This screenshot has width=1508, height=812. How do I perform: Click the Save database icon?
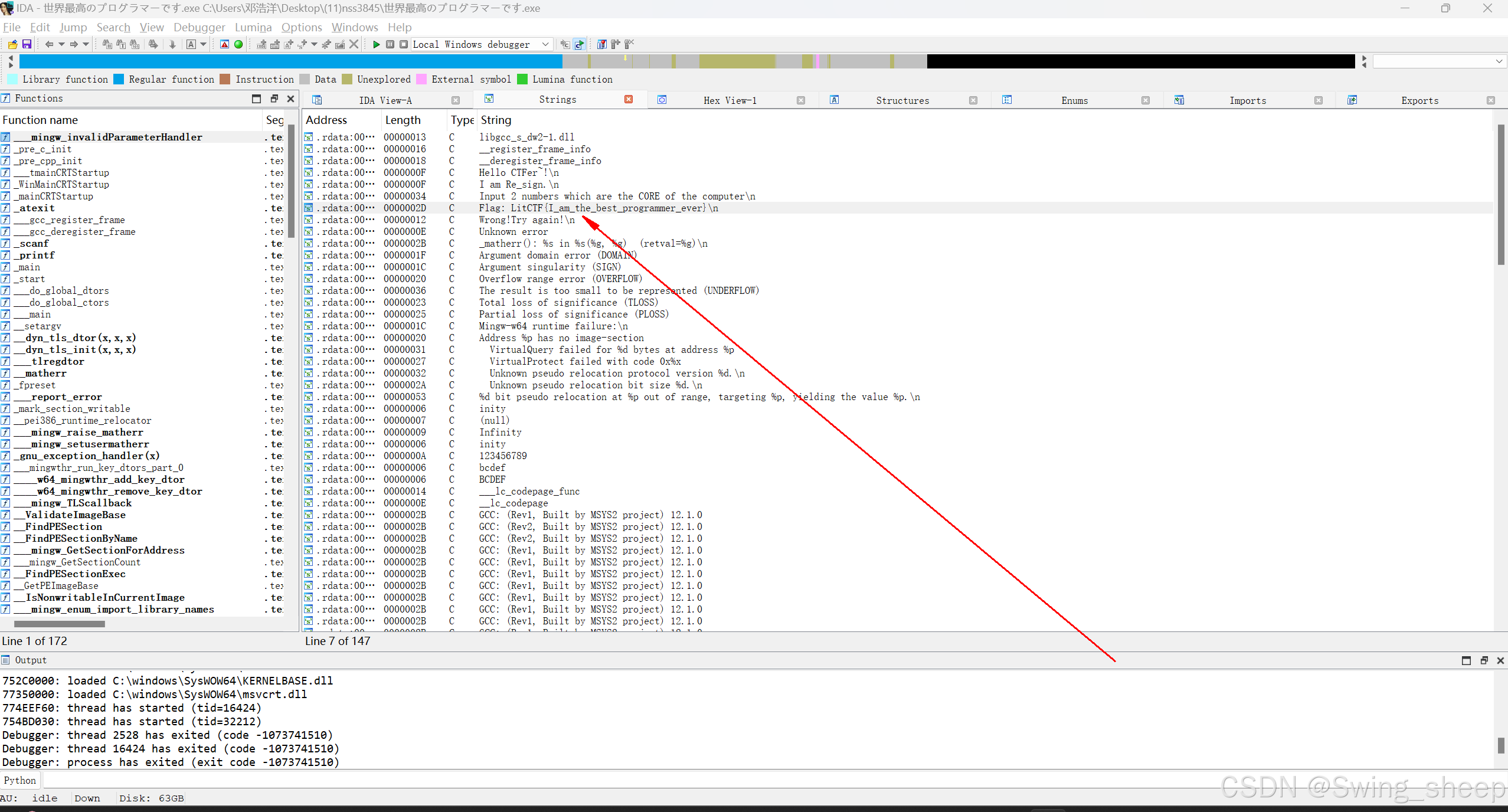(27, 44)
